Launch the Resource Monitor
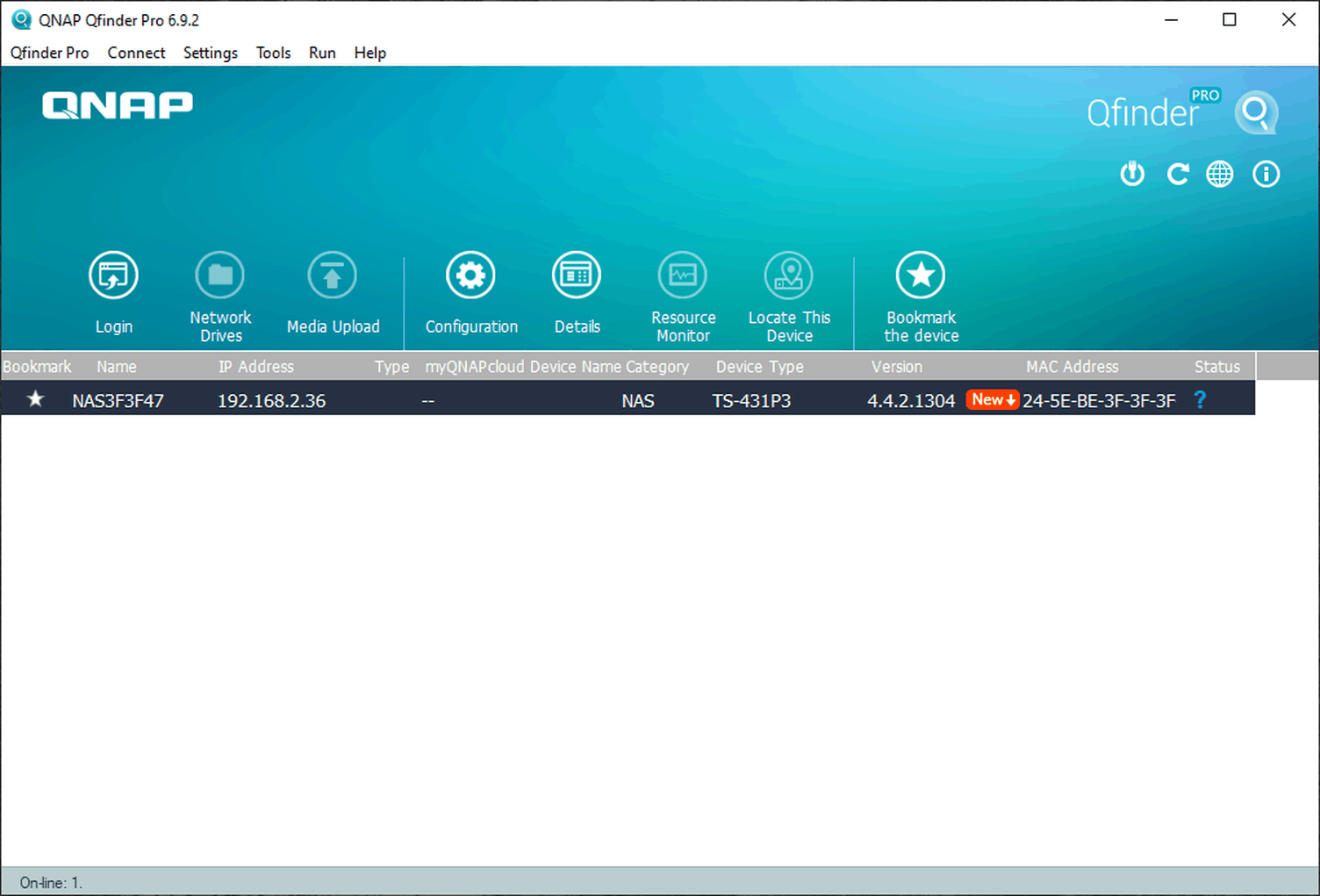Image resolution: width=1320 pixels, height=896 pixels. coord(683,276)
